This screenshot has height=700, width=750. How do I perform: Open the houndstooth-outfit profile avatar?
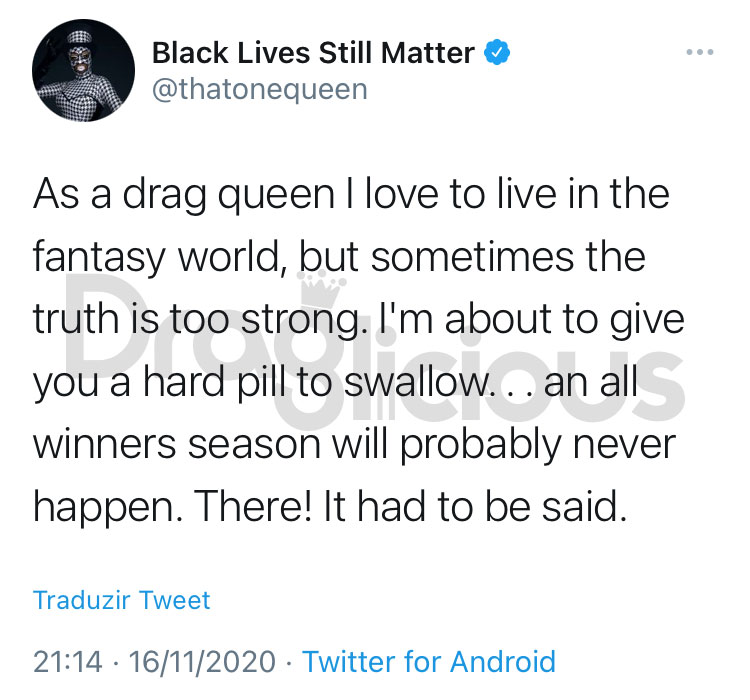point(83,71)
